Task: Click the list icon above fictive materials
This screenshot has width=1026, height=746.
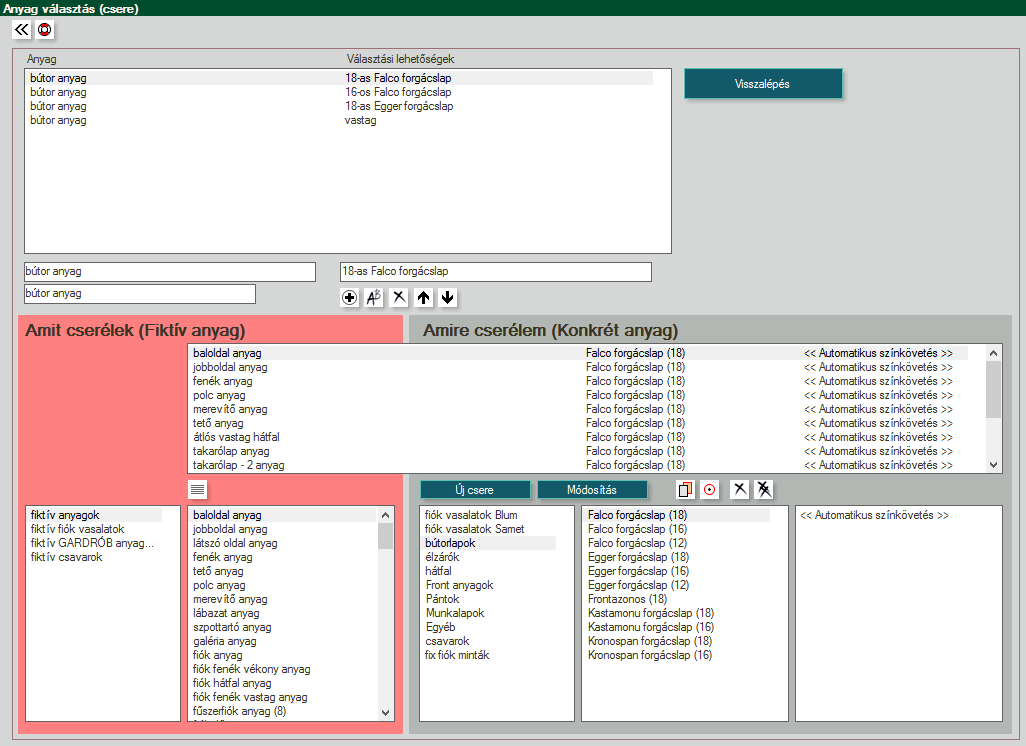Action: click(198, 489)
